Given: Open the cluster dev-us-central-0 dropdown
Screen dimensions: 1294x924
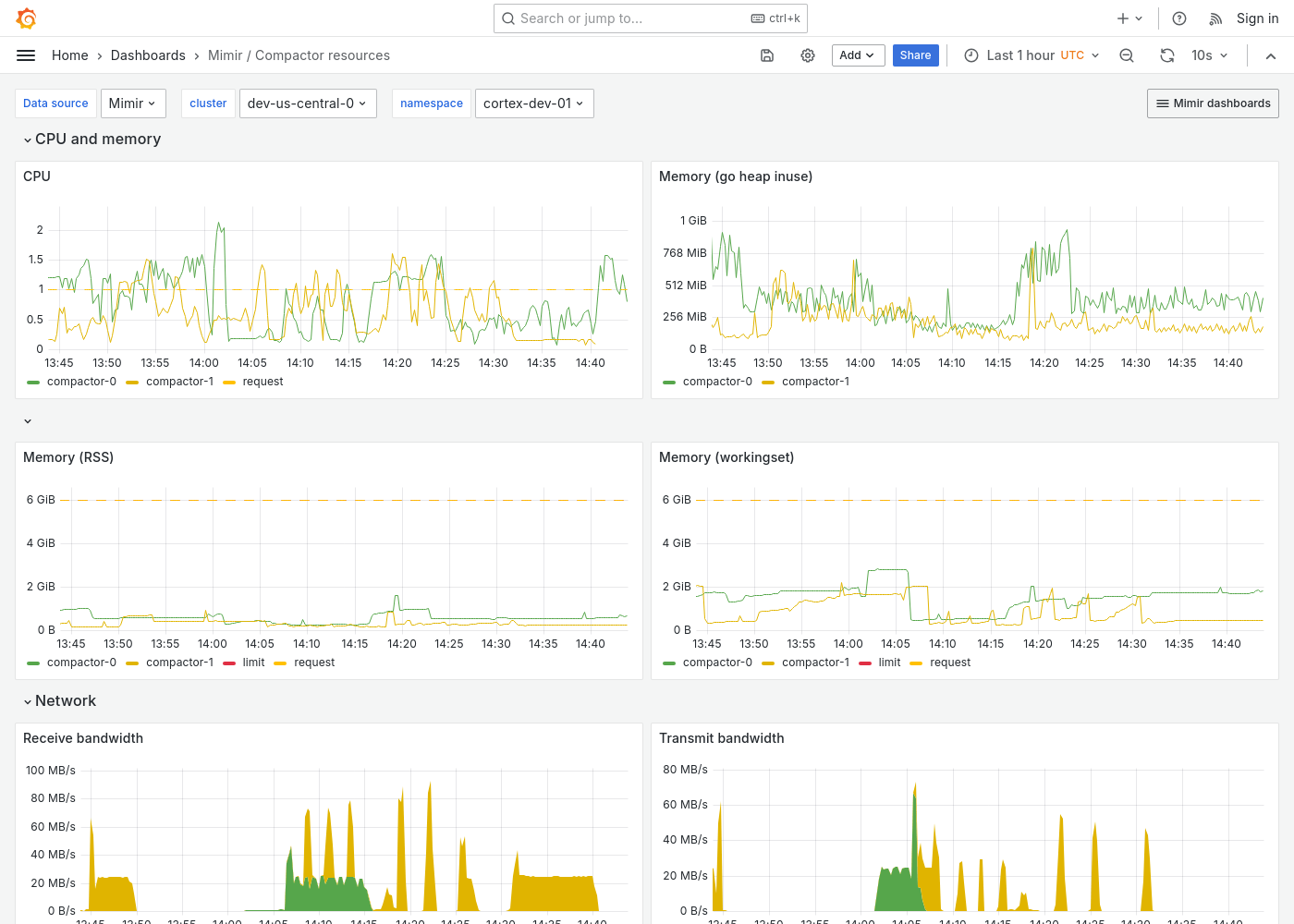Looking at the screenshot, I should (x=308, y=103).
